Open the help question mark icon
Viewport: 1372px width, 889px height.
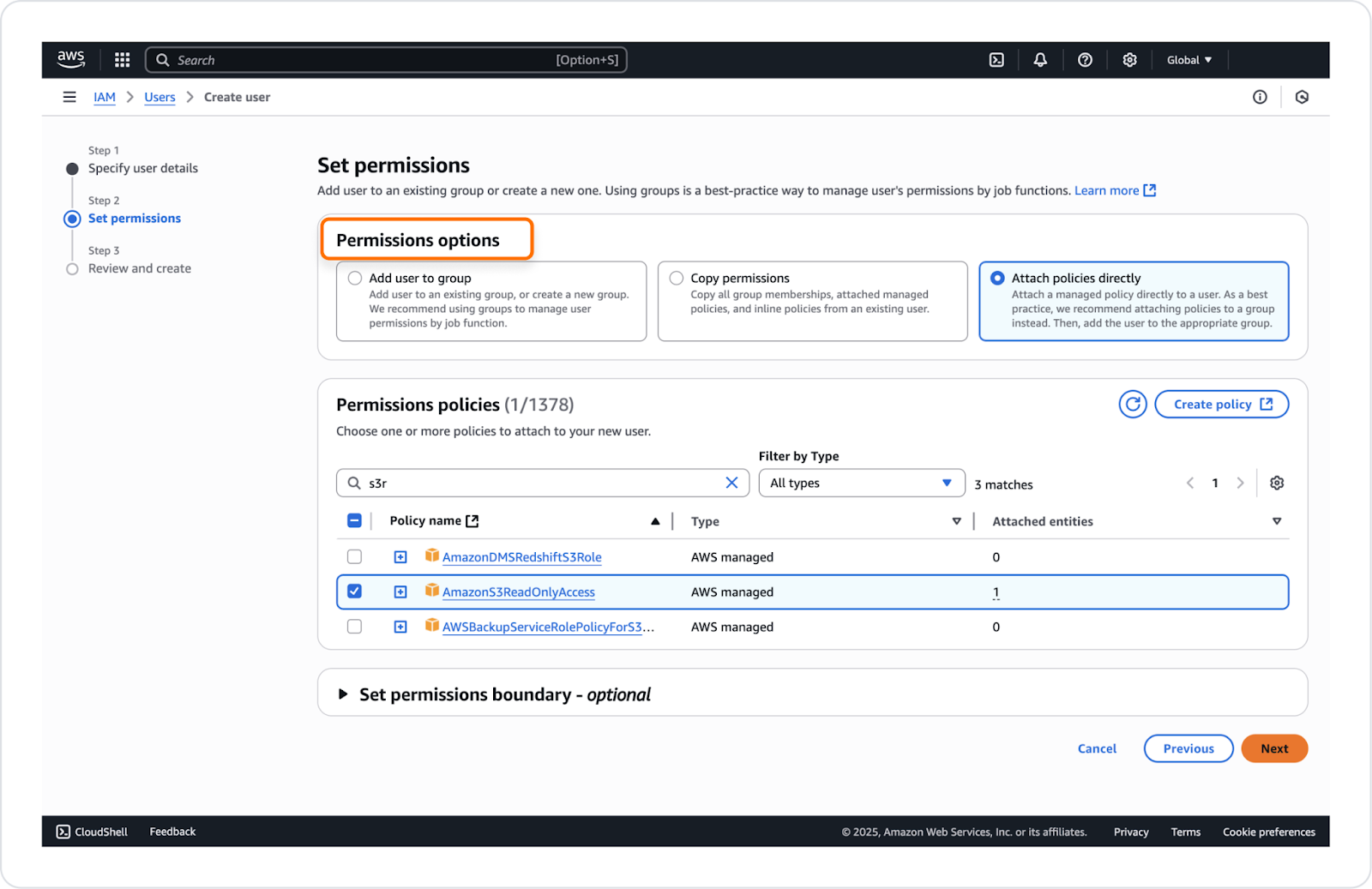point(1085,60)
